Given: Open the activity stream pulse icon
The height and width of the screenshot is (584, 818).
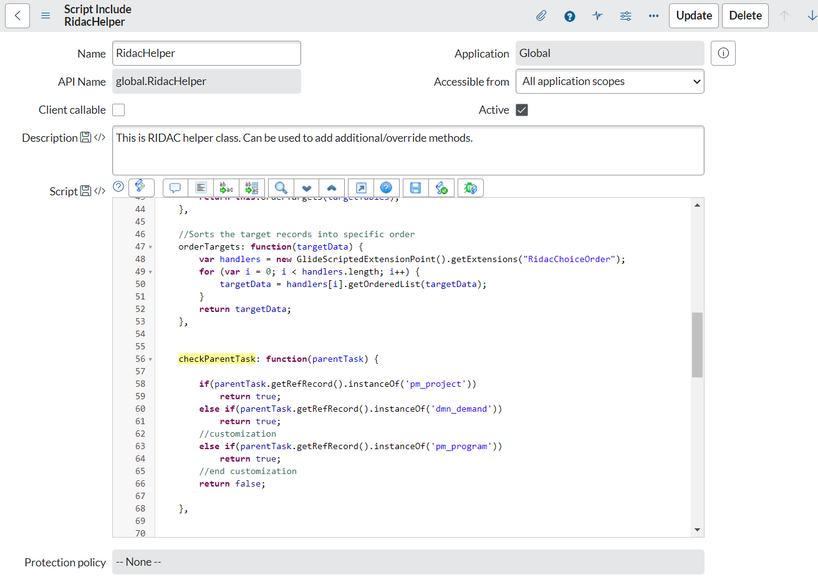Looking at the screenshot, I should click(597, 16).
